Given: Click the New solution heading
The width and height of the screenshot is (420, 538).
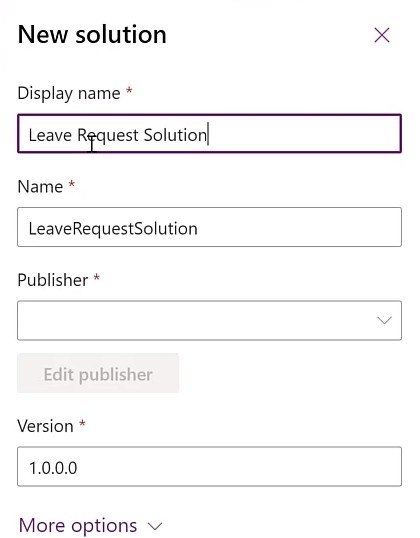Looking at the screenshot, I should pyautogui.click(x=92, y=35).
